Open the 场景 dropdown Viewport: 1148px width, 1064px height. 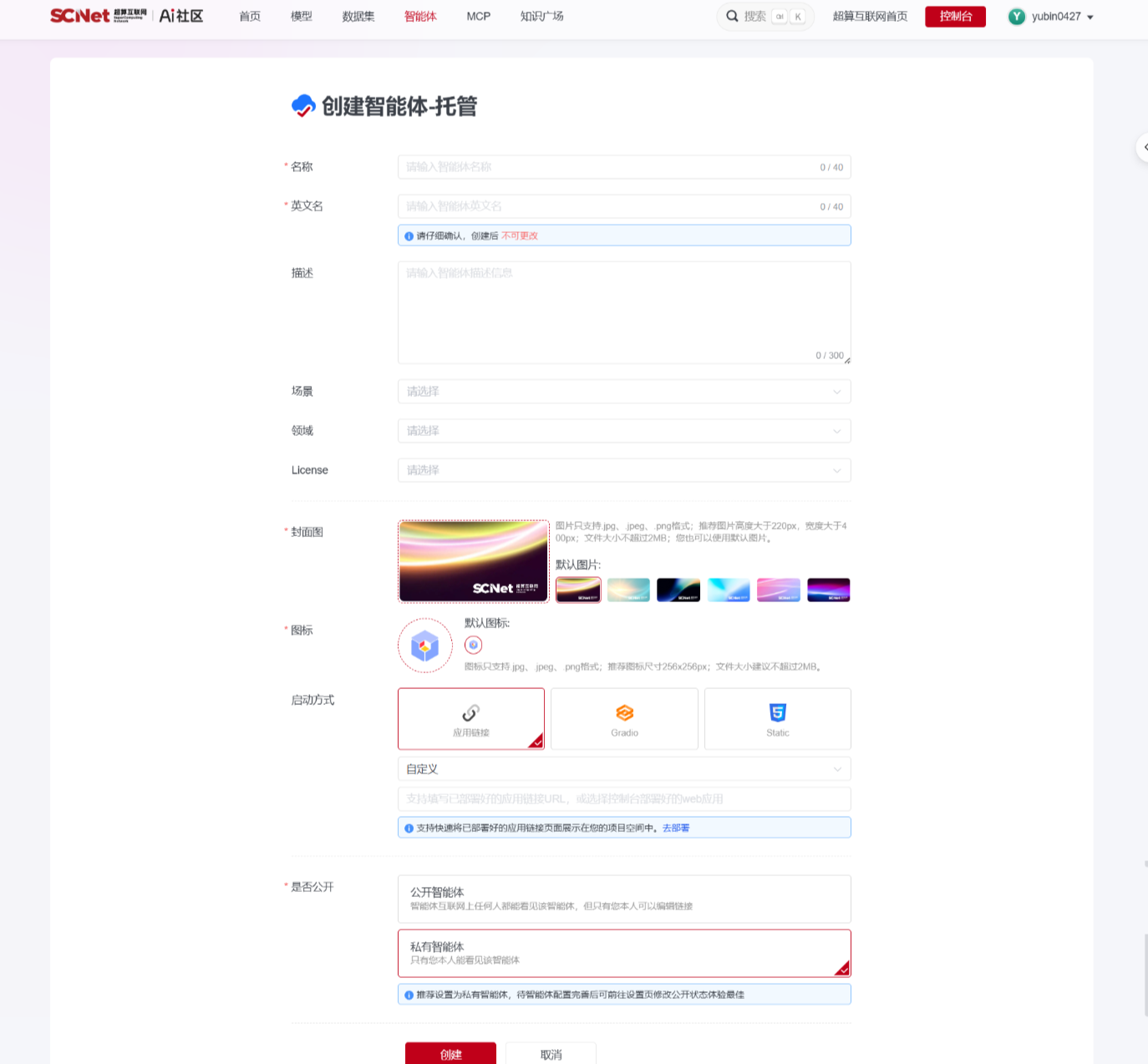[x=624, y=392]
